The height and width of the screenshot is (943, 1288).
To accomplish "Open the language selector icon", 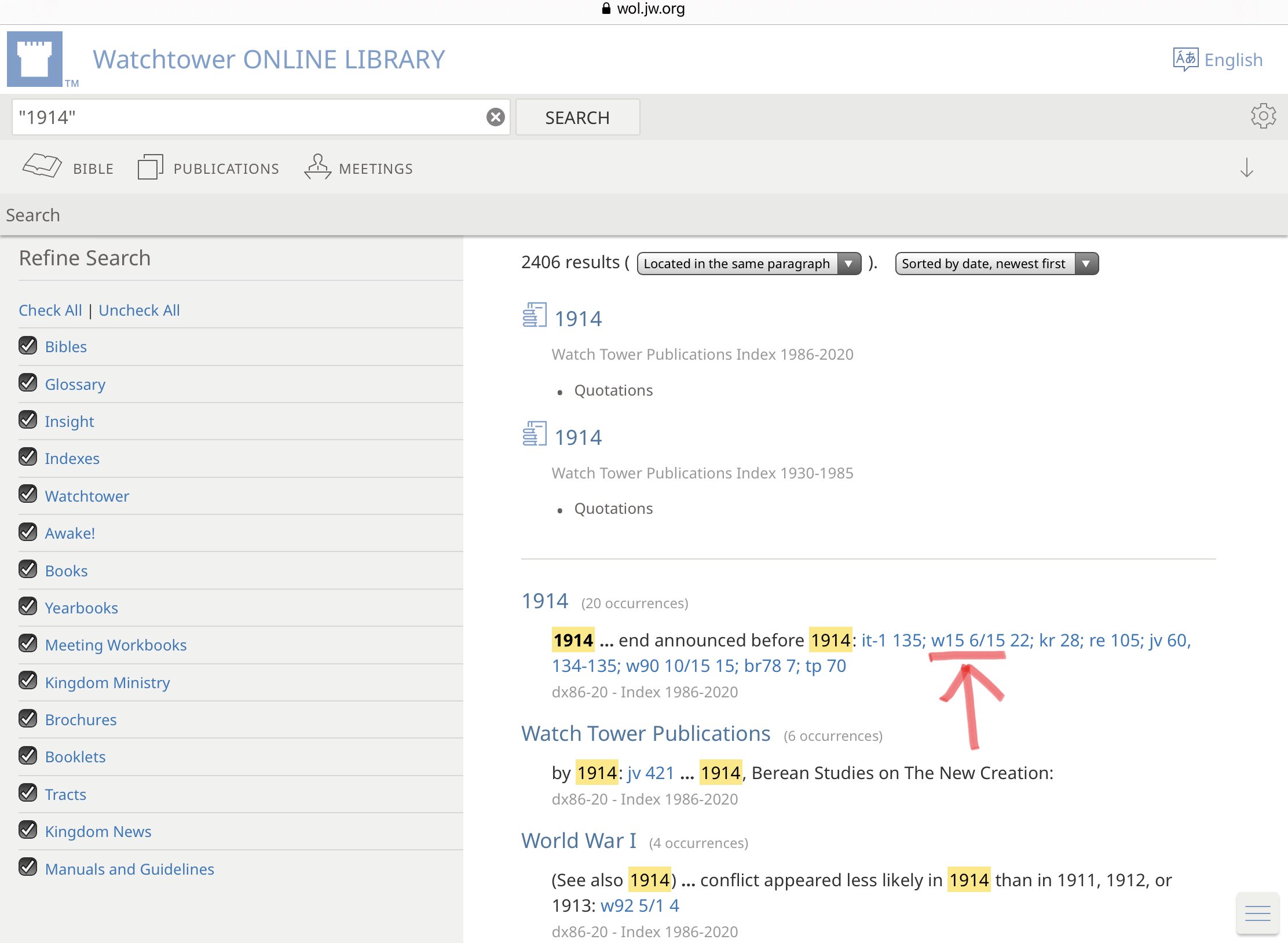I will tap(1185, 59).
